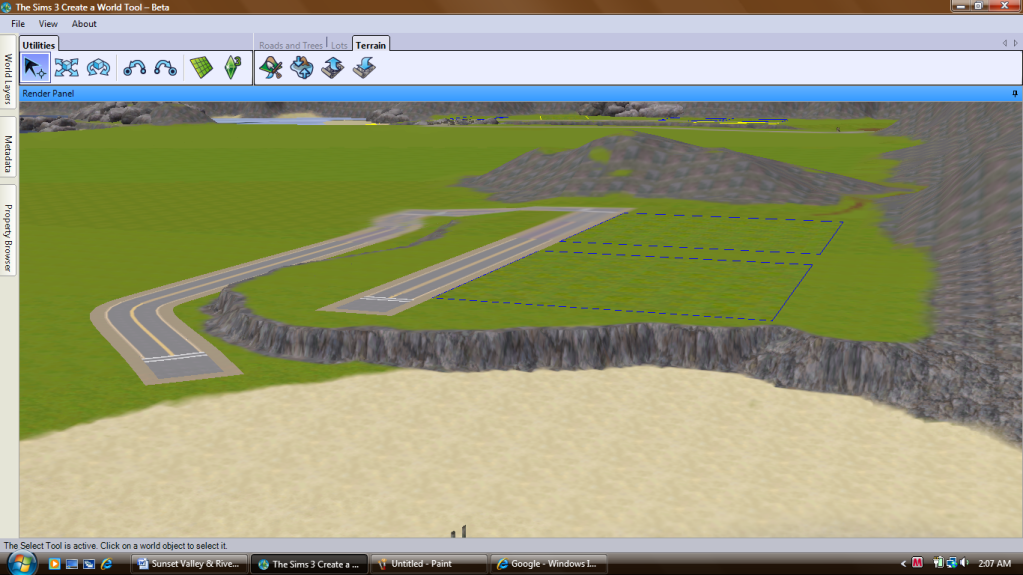Open the volume speaker tray icon
The width and height of the screenshot is (1023, 575).
point(964,563)
